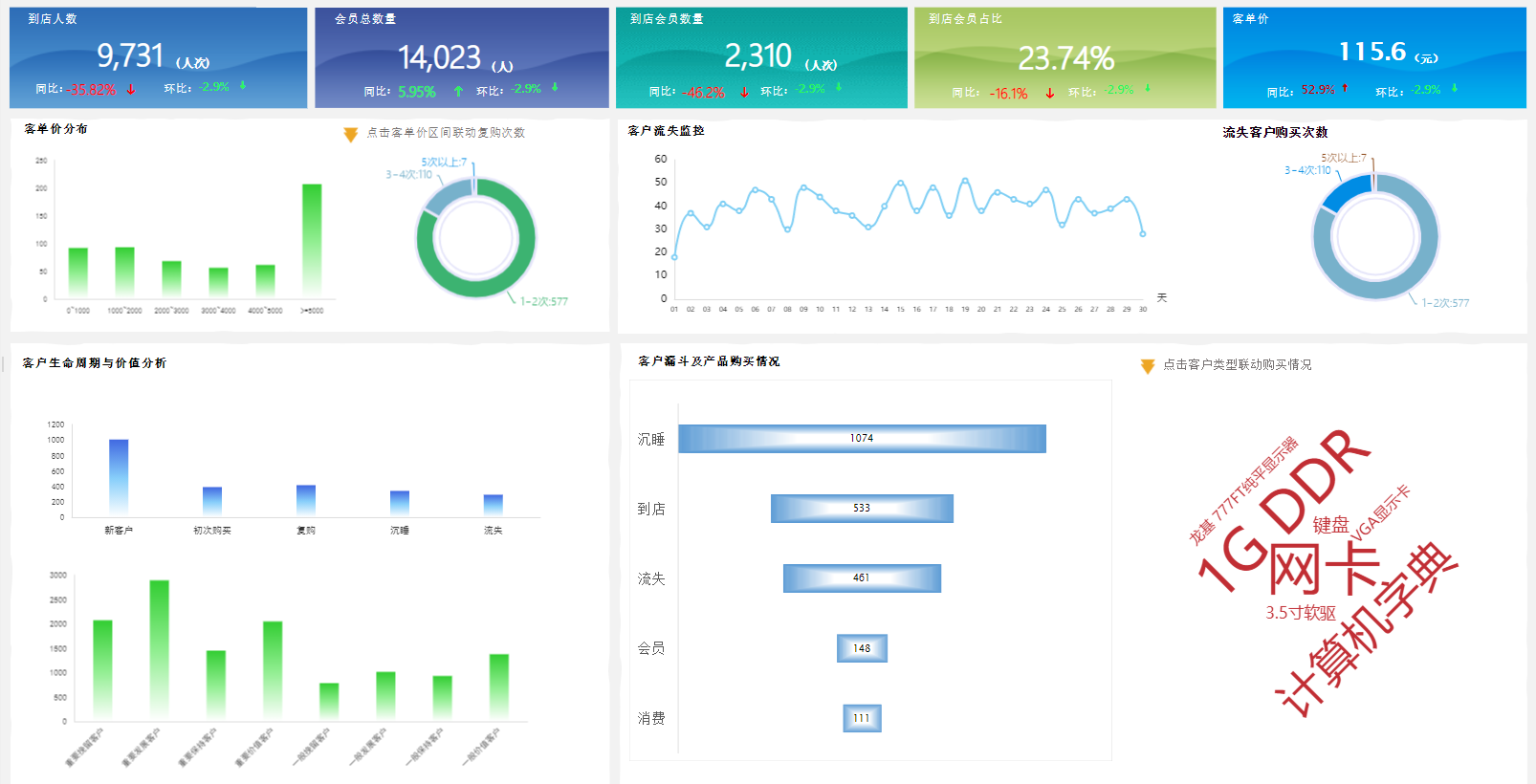Image resolution: width=1536 pixels, height=784 pixels.
Task: Click the 沉睡 funnel bar showing 1074
Action: pyautogui.click(x=862, y=439)
